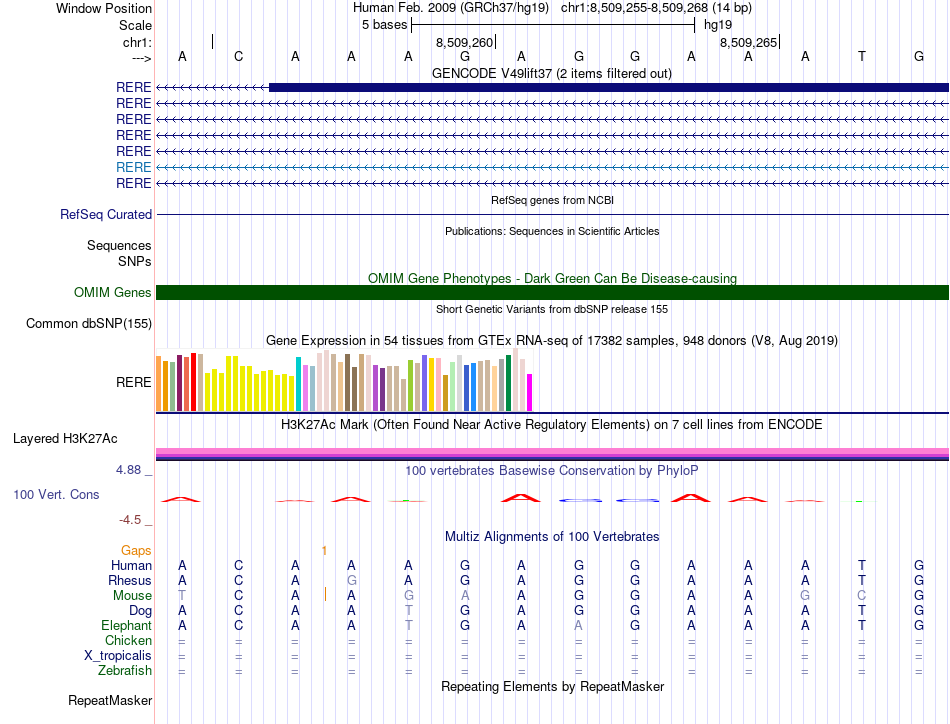Click the dark green OMIM Genes bar
This screenshot has width=950, height=724.
point(552,293)
